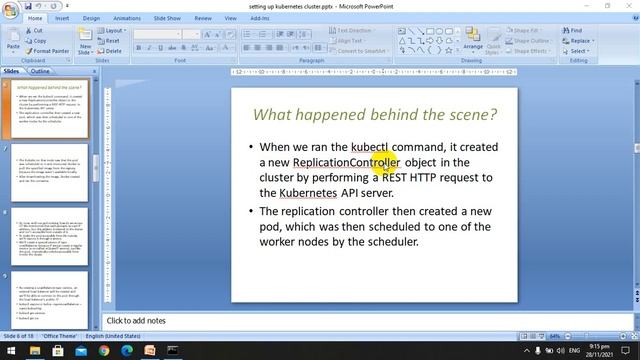
Task: Switch to the Slide Show ribbon tab
Action: coord(167,18)
